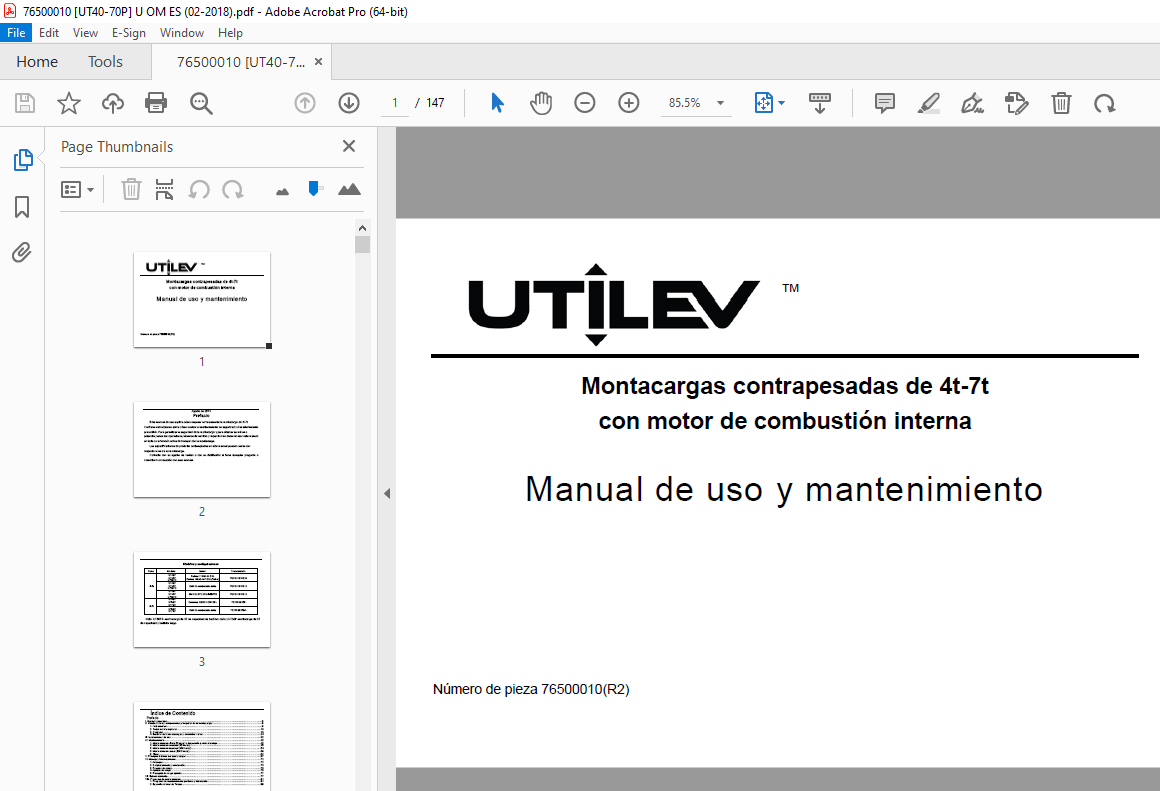Open Fill & Sign pen tool
The height and width of the screenshot is (791, 1160).
click(972, 103)
